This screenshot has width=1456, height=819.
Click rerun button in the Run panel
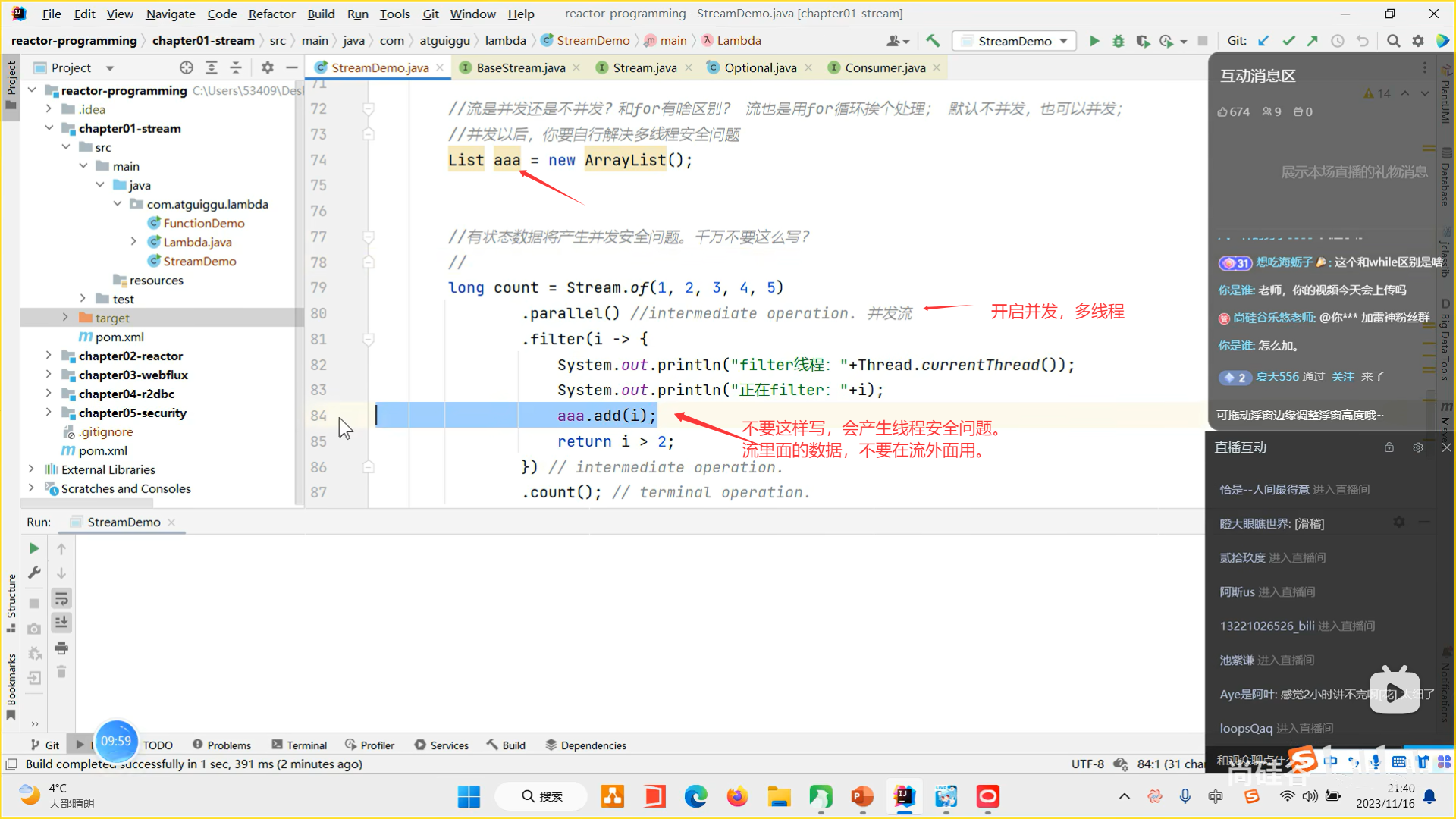point(34,548)
